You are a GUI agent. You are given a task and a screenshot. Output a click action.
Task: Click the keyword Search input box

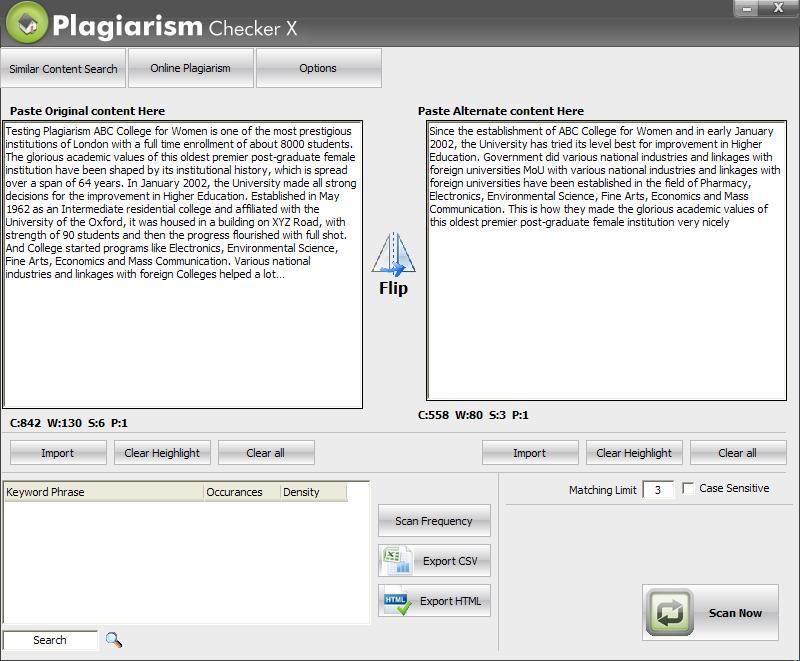click(50, 640)
